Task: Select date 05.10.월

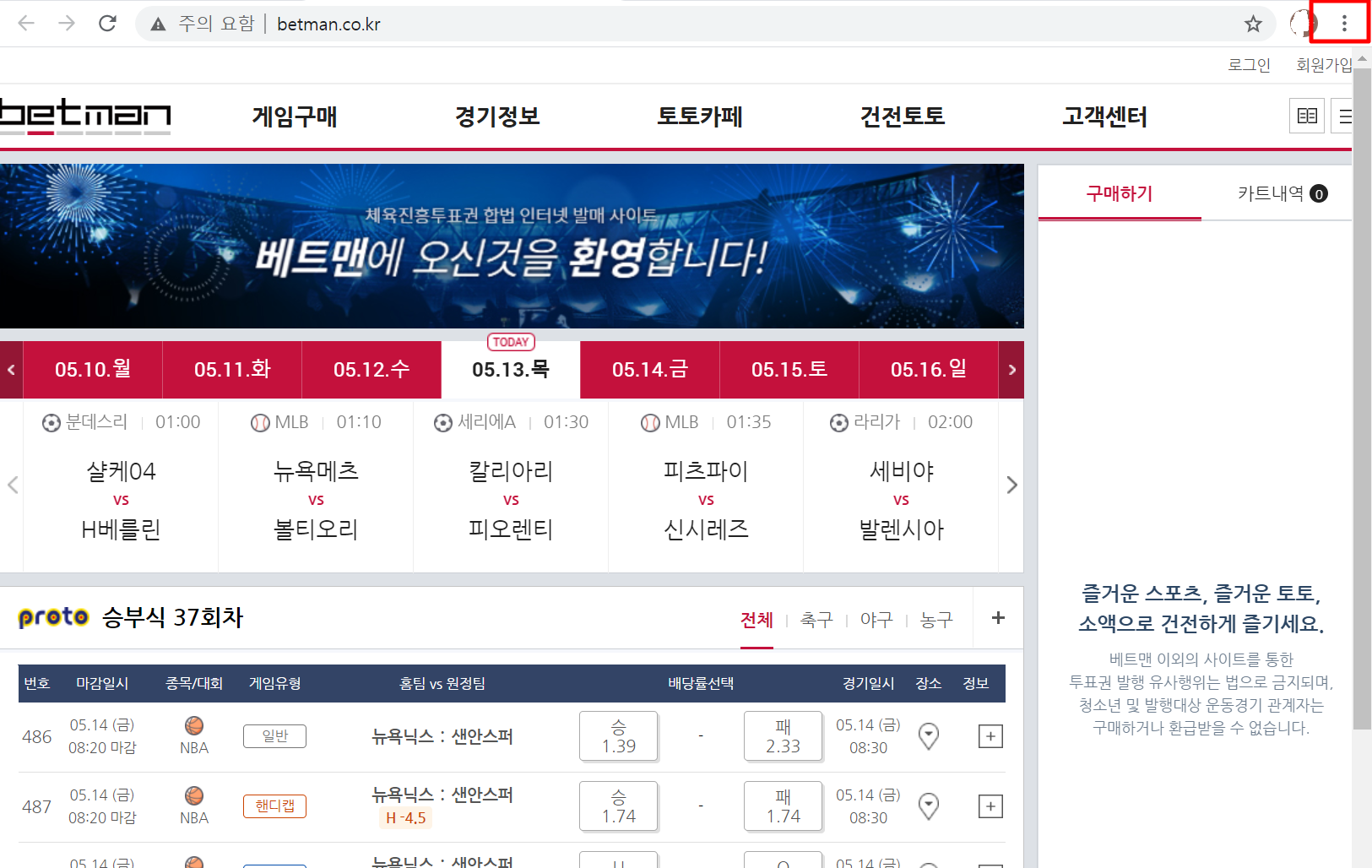Action: pyautogui.click(x=93, y=370)
